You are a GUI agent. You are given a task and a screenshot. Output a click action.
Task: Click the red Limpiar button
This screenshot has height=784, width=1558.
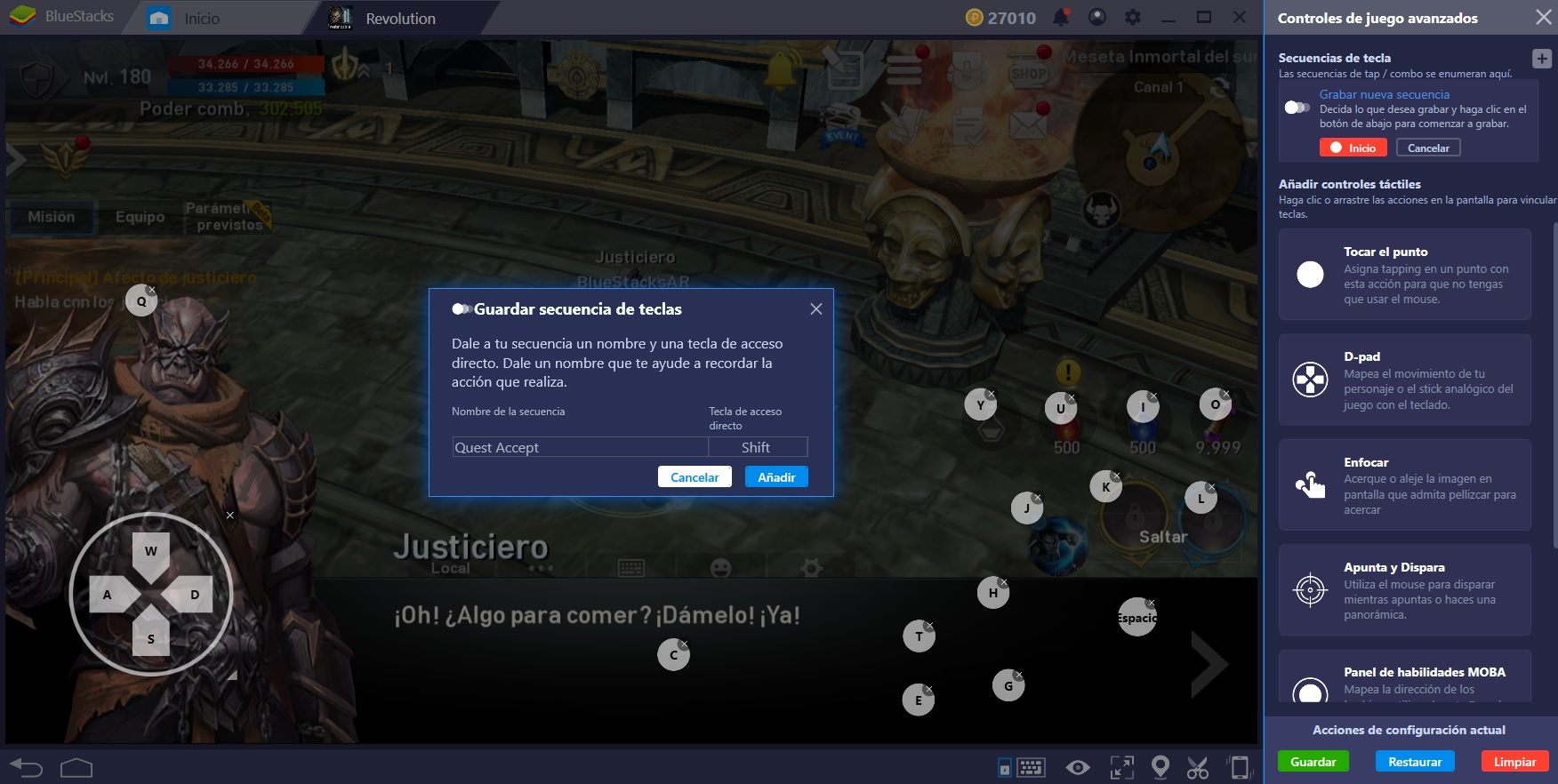coord(1514,762)
